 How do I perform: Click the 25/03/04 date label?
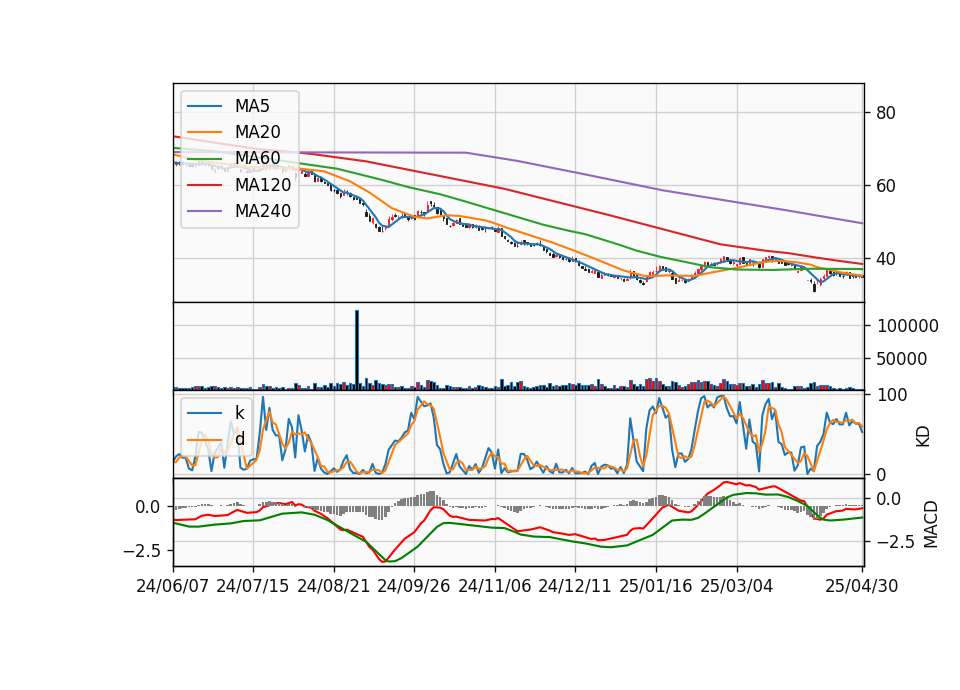pyautogui.click(x=737, y=587)
